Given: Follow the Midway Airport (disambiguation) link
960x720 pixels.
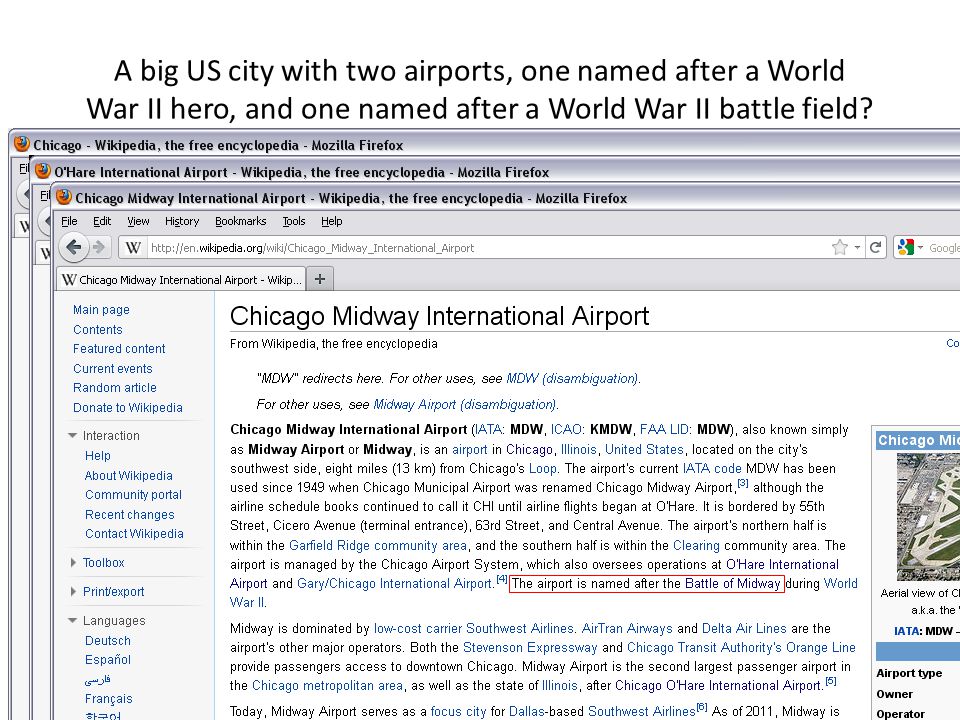Looking at the screenshot, I should click(x=465, y=405).
